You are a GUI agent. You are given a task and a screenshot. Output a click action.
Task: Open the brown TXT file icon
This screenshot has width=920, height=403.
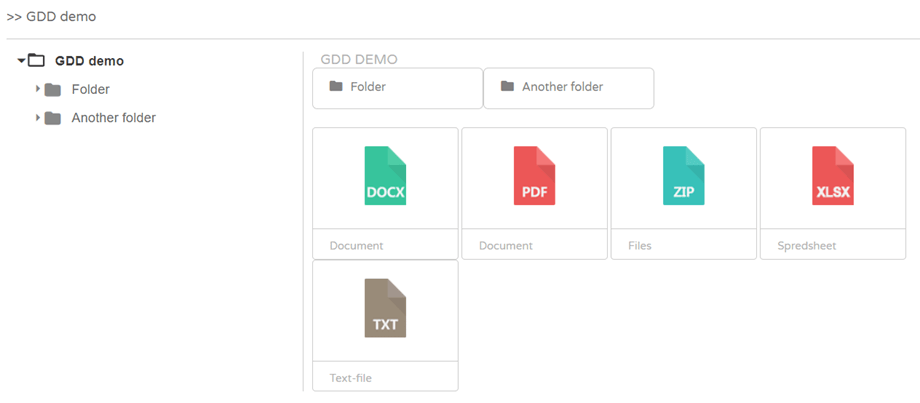[x=385, y=309]
